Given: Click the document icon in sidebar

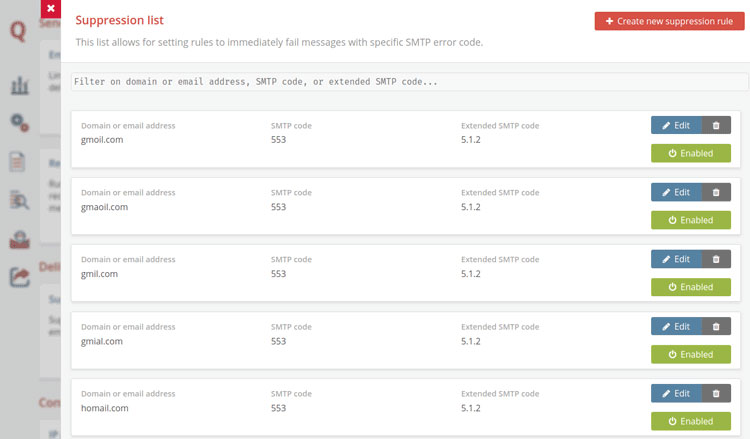Looking at the screenshot, I should pos(19,162).
